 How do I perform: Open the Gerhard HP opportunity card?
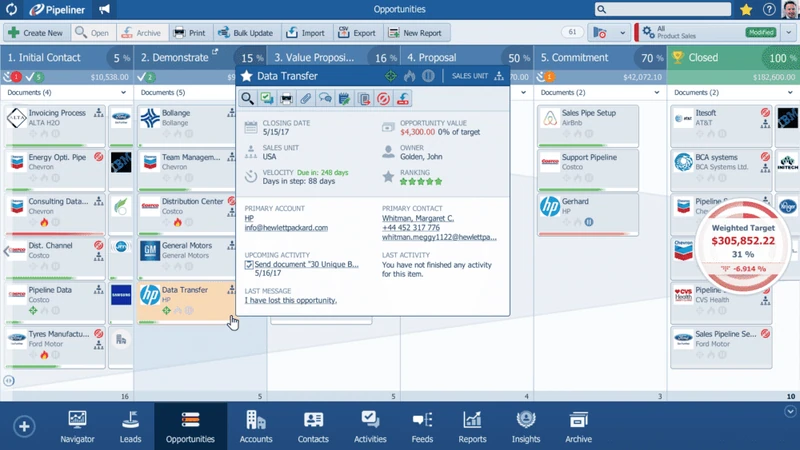[x=588, y=214]
